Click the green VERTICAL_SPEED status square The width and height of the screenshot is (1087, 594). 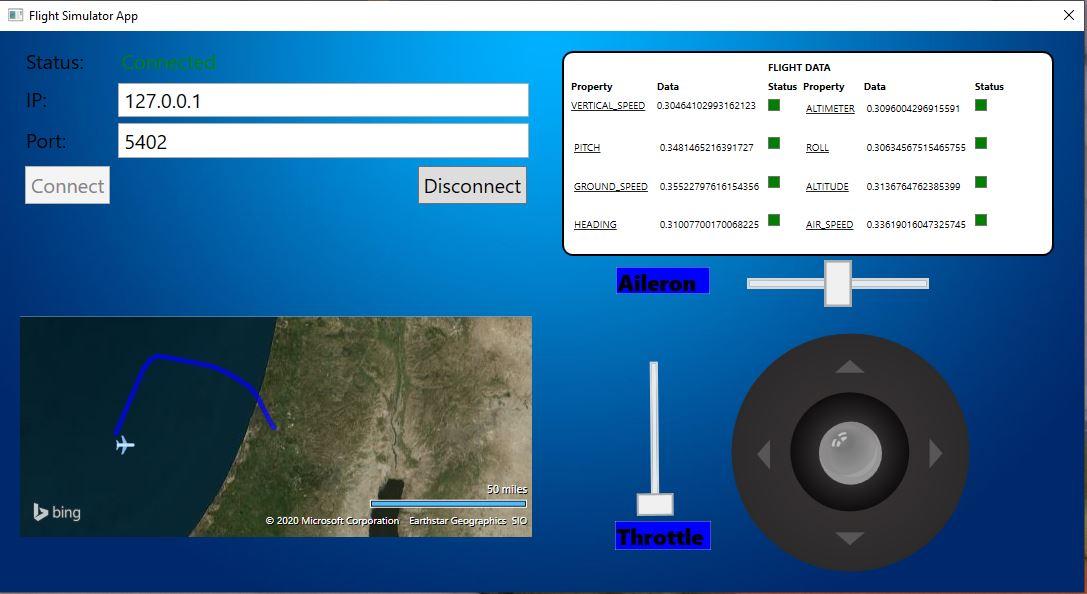pyautogui.click(x=774, y=105)
